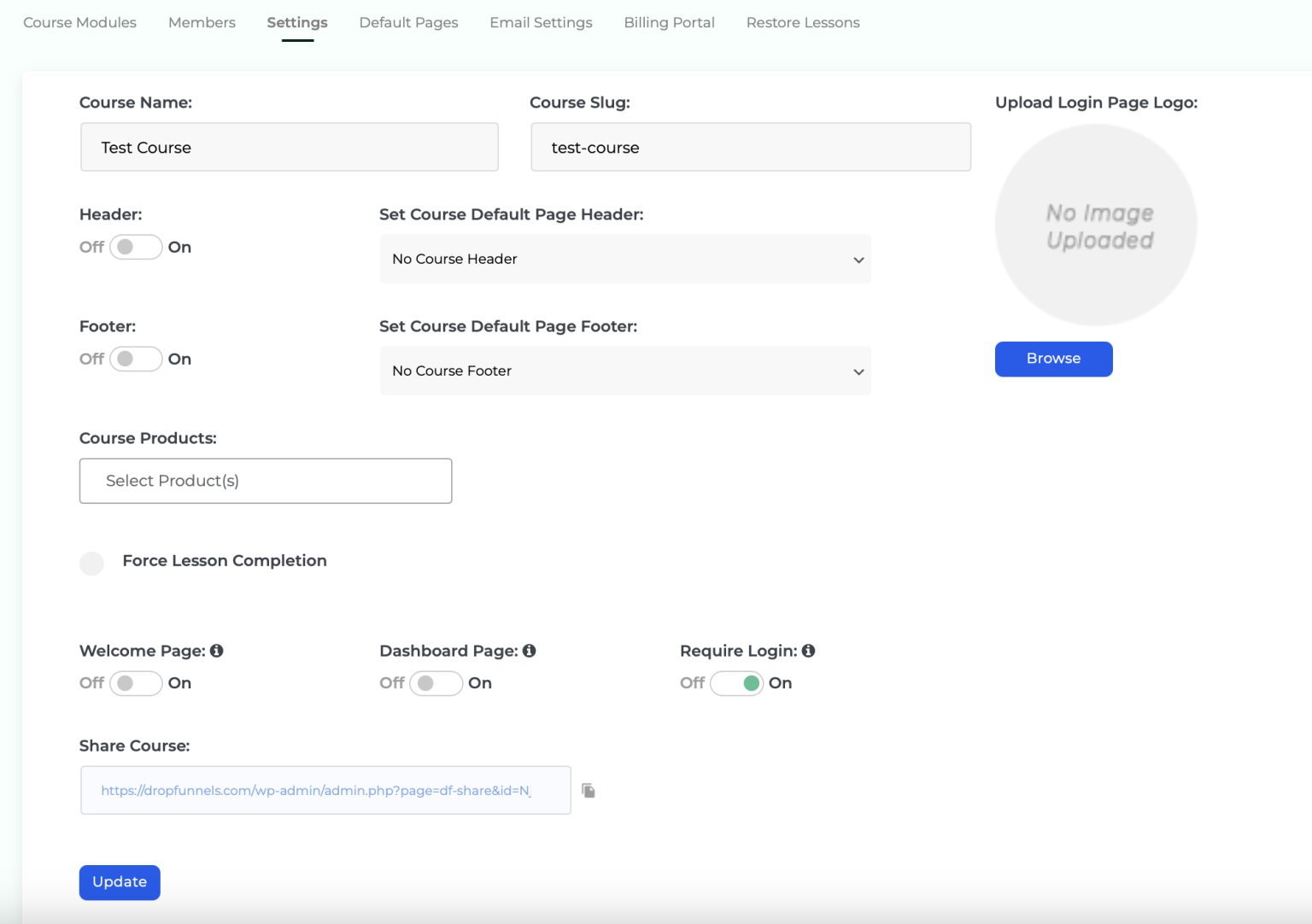This screenshot has width=1312, height=924.
Task: Open the Select Product(s) picker
Action: click(265, 481)
